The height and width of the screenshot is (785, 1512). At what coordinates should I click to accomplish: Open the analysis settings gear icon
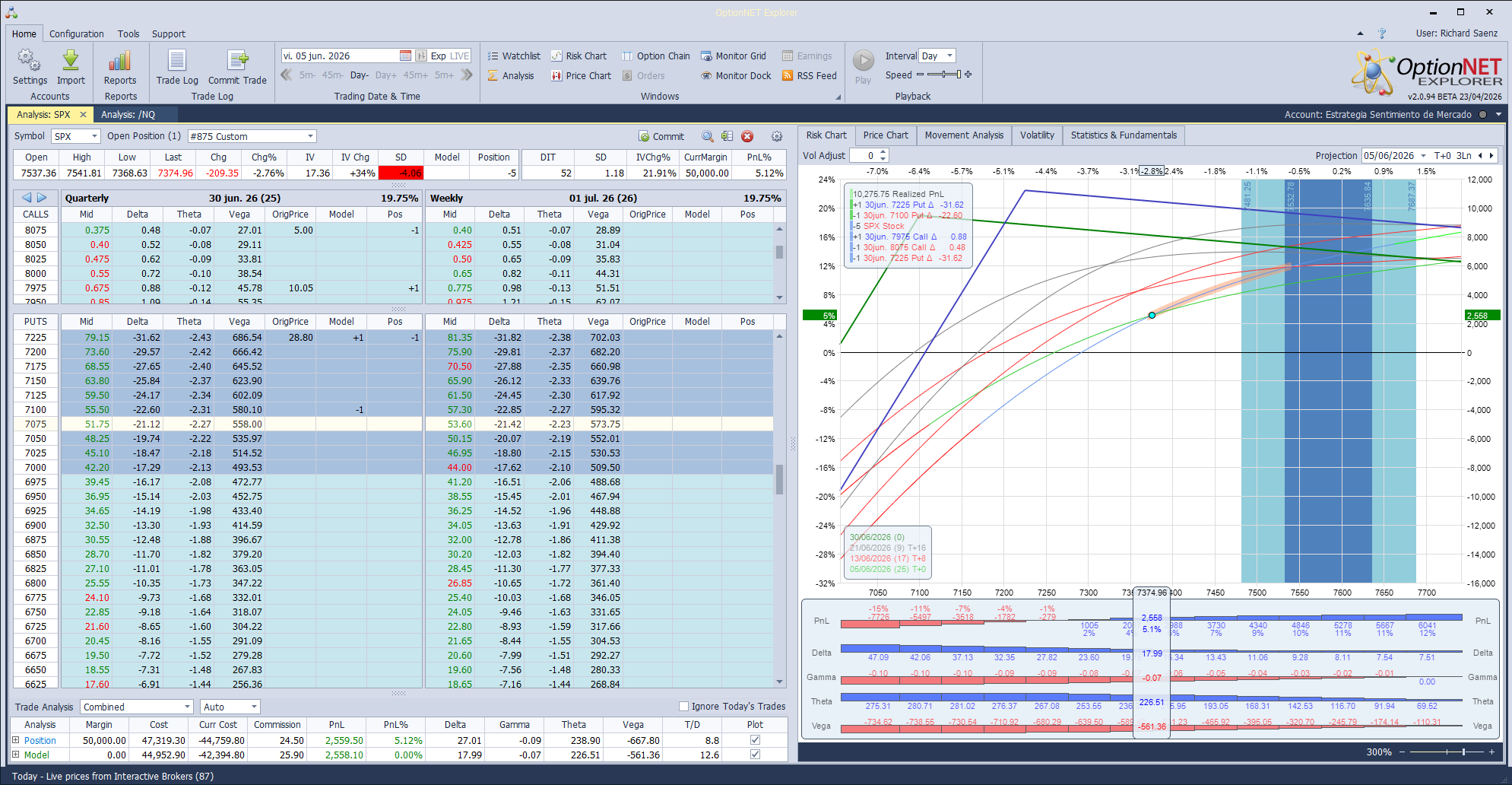[x=776, y=136]
